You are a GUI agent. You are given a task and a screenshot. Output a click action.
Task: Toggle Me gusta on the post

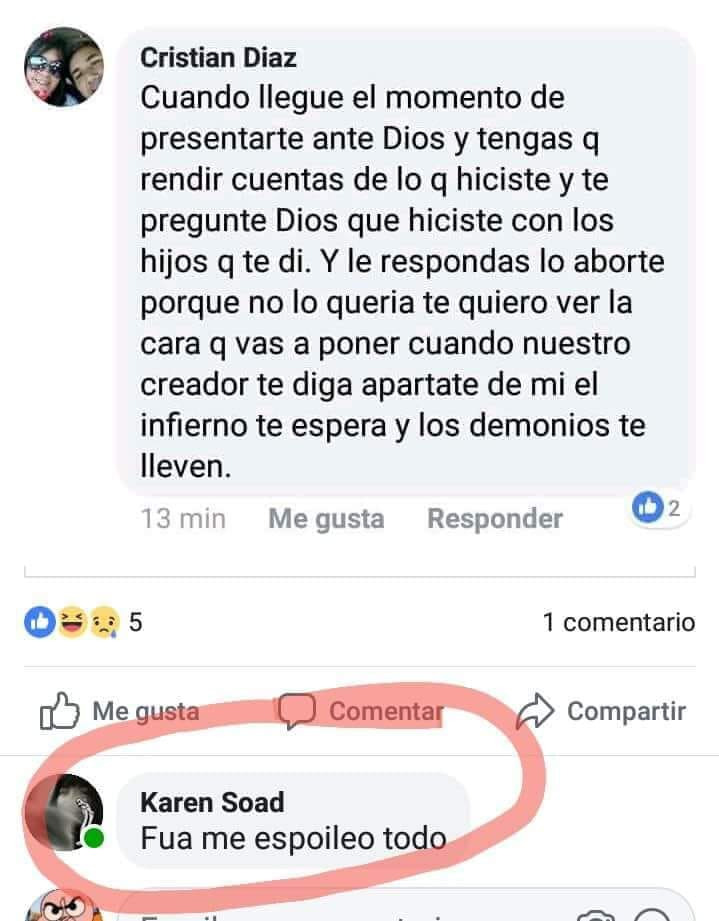(x=119, y=711)
